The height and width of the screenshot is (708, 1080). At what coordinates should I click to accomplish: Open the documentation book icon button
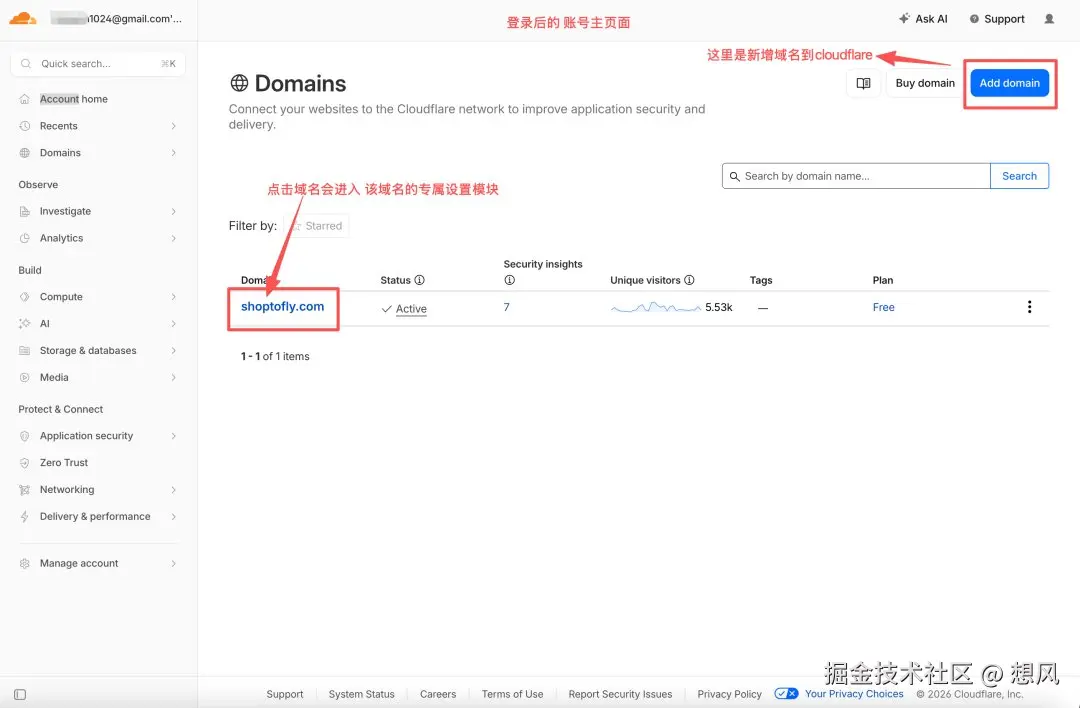(x=863, y=83)
